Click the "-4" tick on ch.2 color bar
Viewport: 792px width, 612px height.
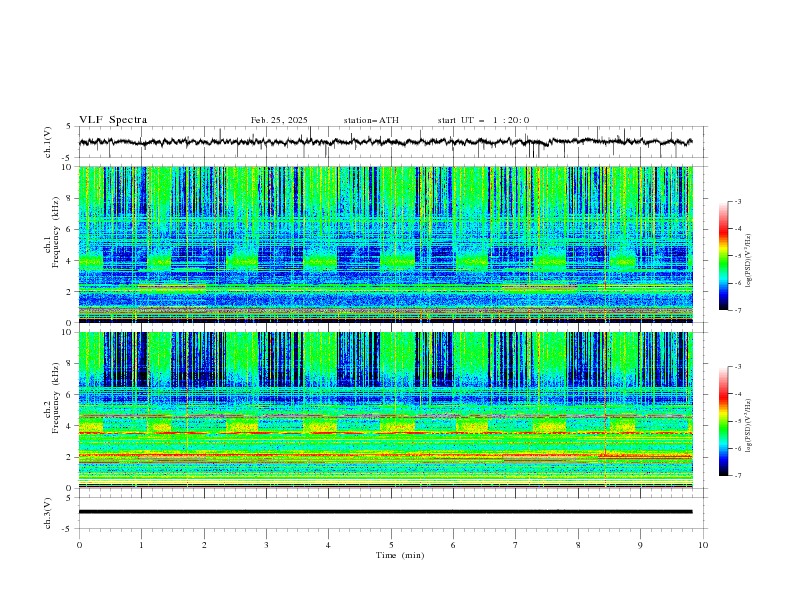(x=737, y=394)
